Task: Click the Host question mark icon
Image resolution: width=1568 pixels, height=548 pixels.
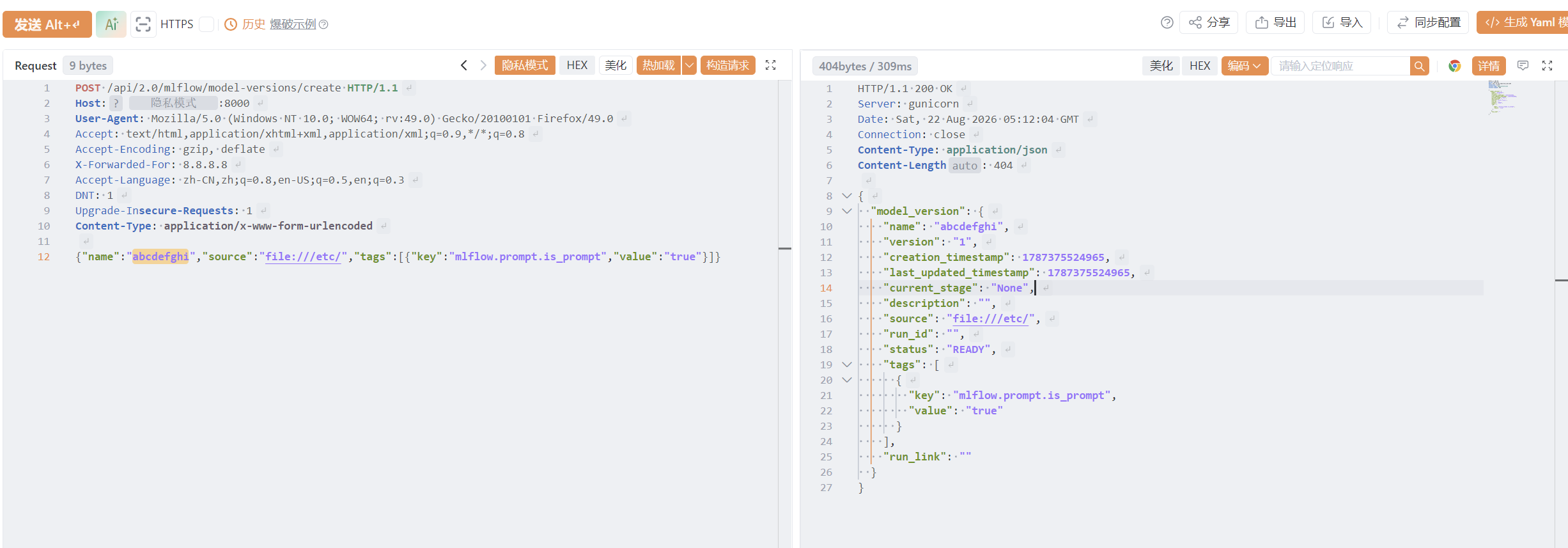Action: click(116, 103)
